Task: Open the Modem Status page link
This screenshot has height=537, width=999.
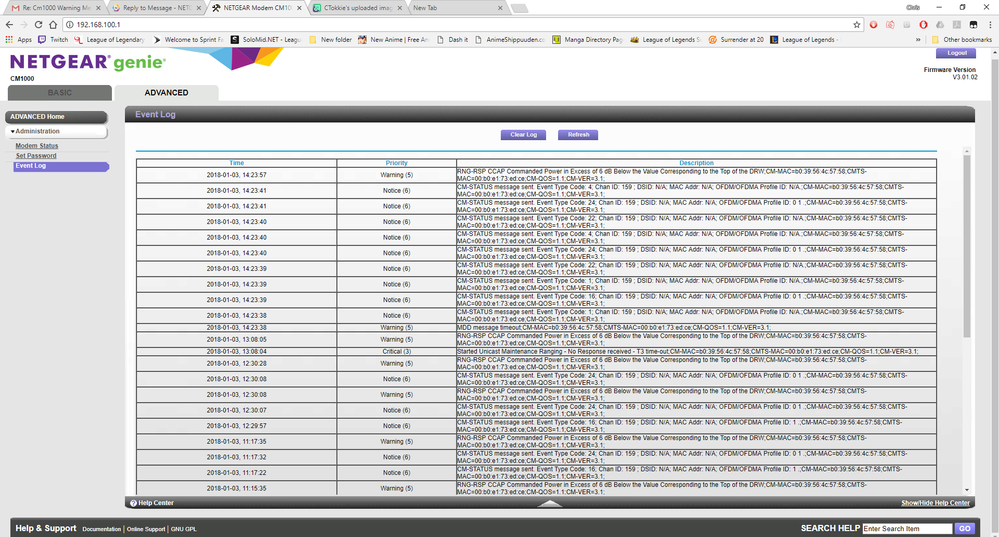Action: [36, 146]
